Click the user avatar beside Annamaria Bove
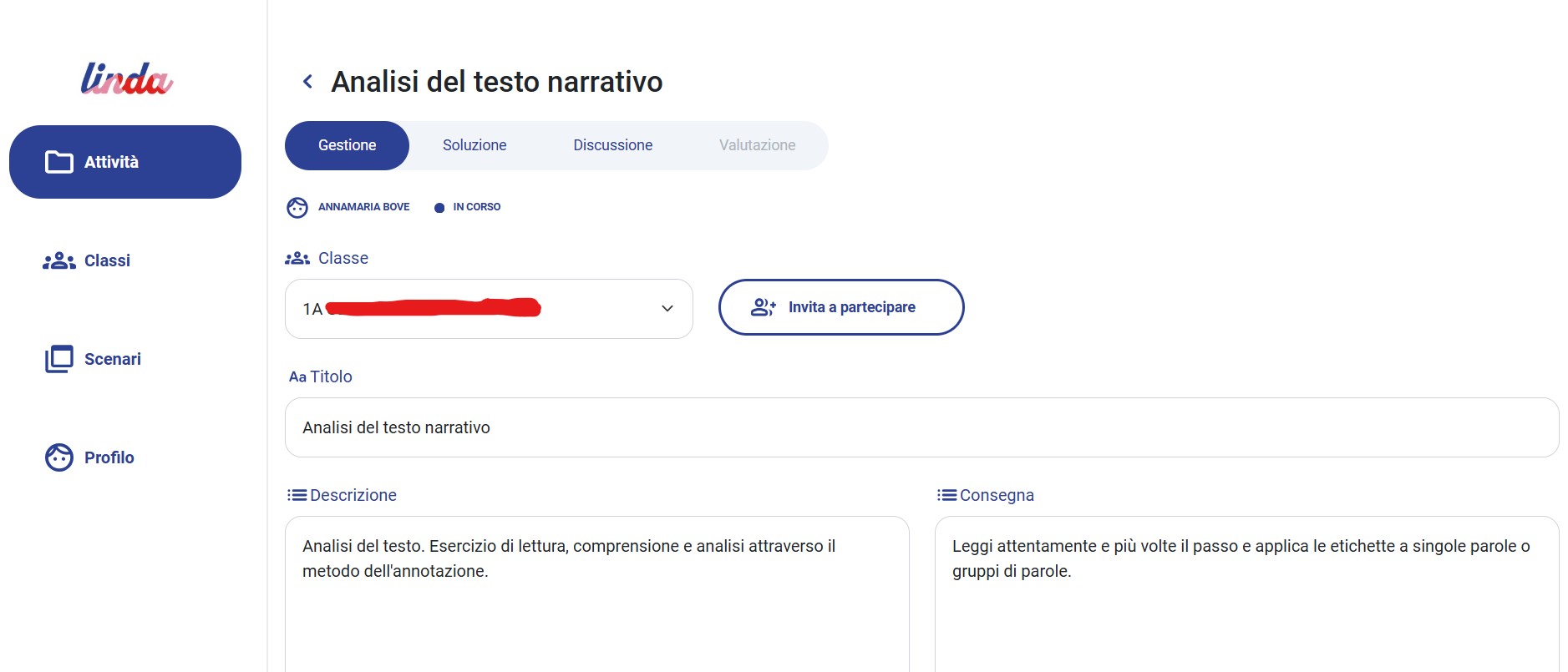 click(297, 207)
